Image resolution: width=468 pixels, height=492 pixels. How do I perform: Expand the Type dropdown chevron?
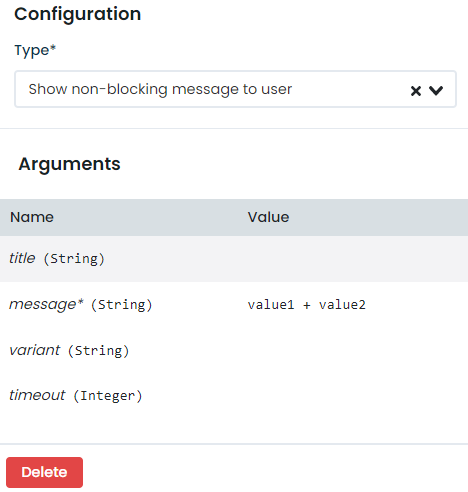coord(436,90)
